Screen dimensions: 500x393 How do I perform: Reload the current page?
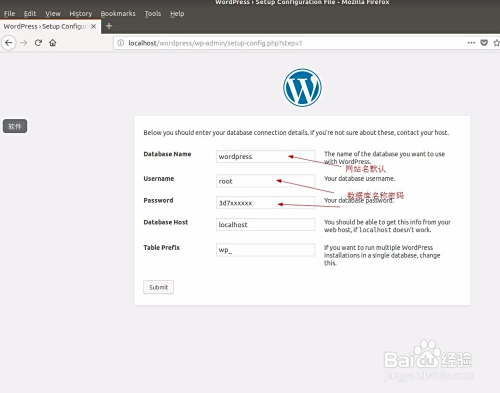click(38, 43)
